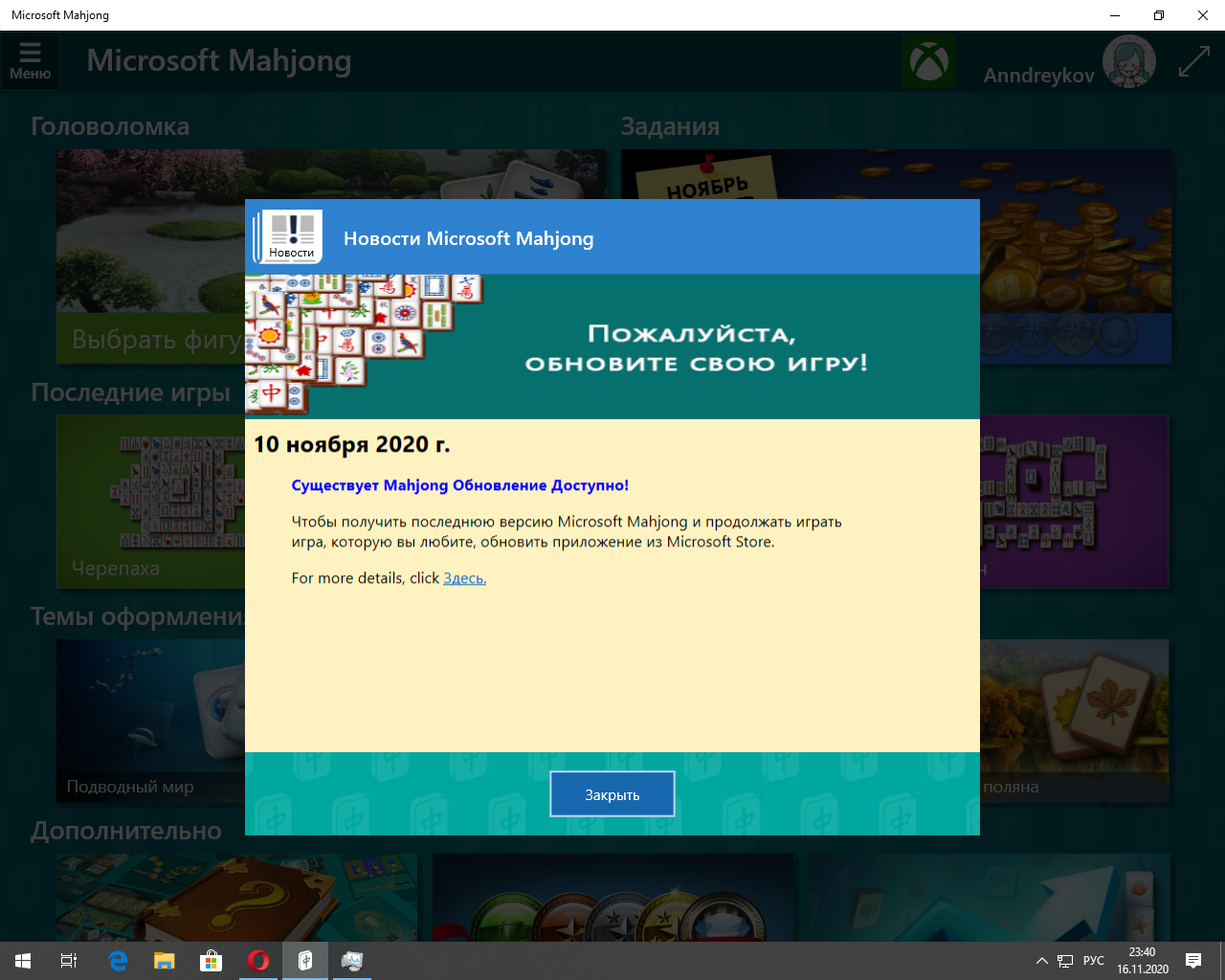Open the tile with the white arrow
Image resolution: width=1225 pixels, height=980 pixels.
(x=990, y=898)
